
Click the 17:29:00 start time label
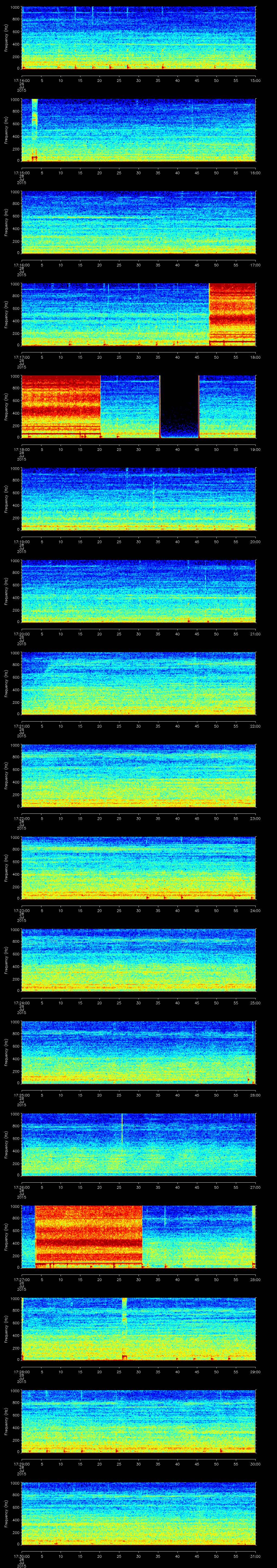point(21,1464)
